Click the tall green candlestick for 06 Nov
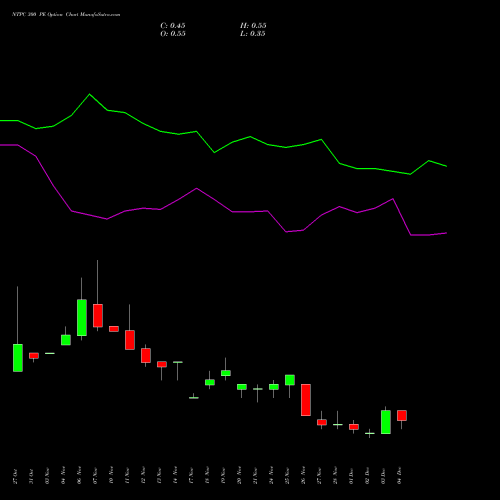The height and width of the screenshot is (500, 500). tap(82, 317)
